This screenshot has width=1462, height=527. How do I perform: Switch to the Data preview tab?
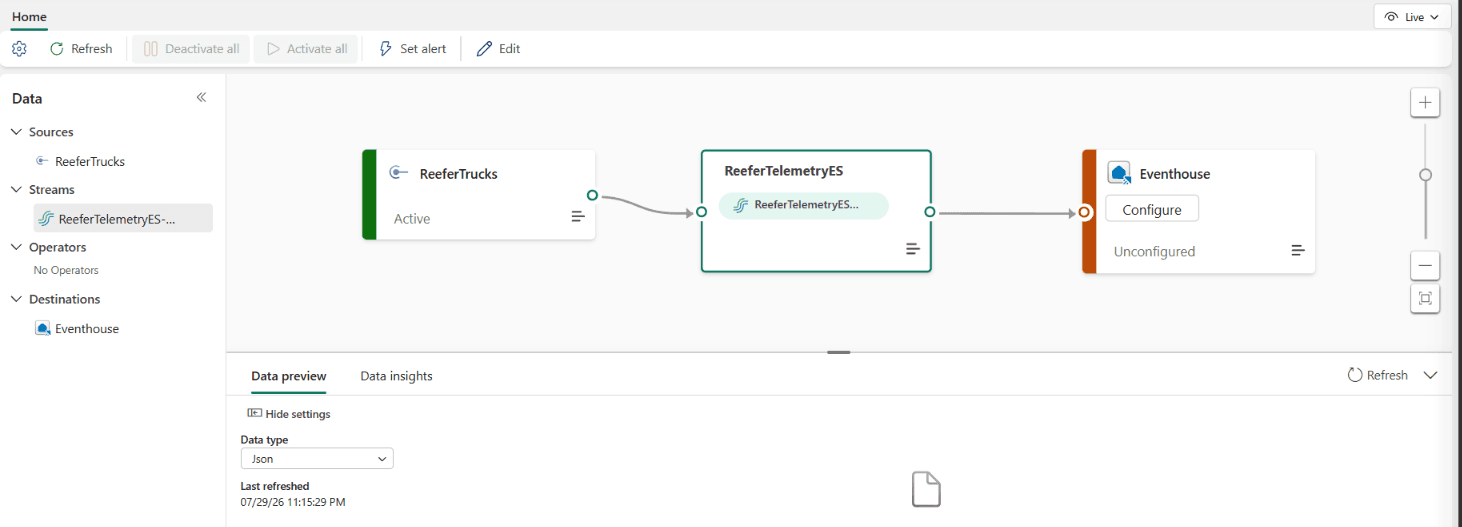click(x=289, y=376)
